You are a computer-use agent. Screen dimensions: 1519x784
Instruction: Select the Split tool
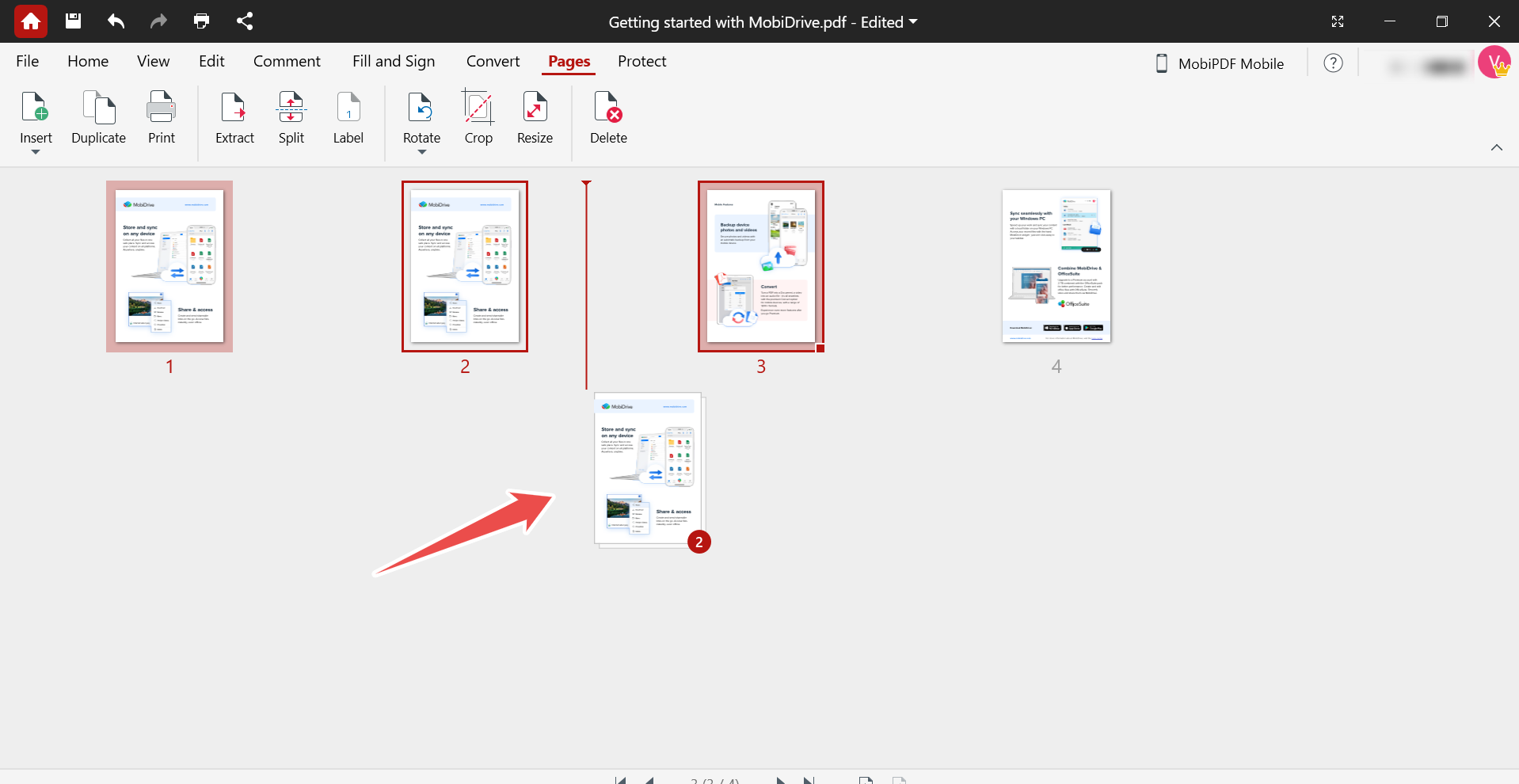(291, 119)
